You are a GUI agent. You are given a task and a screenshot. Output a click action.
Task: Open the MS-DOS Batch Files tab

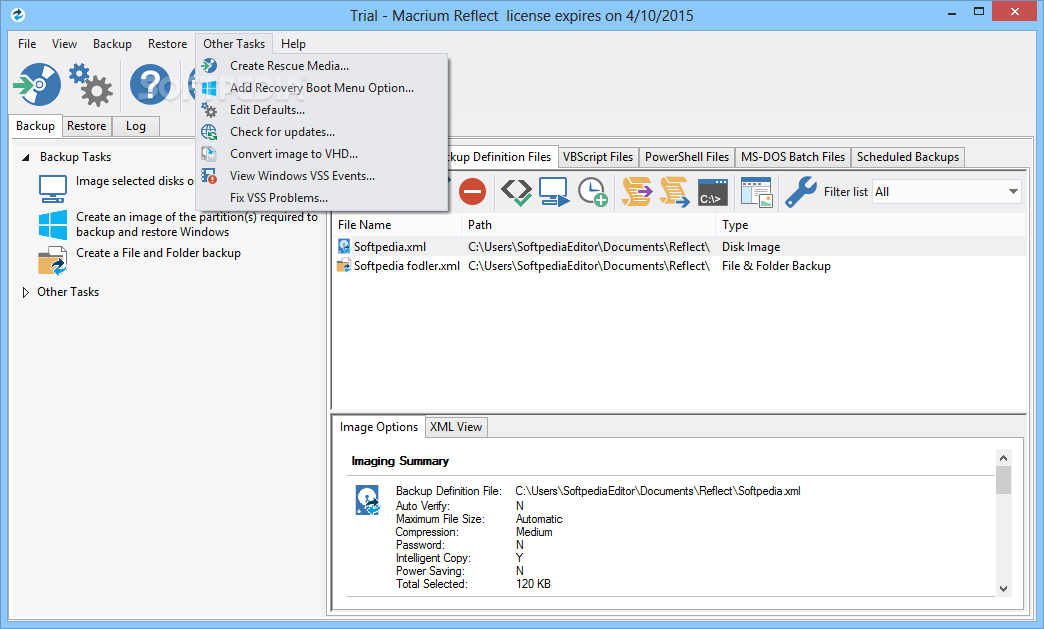793,157
